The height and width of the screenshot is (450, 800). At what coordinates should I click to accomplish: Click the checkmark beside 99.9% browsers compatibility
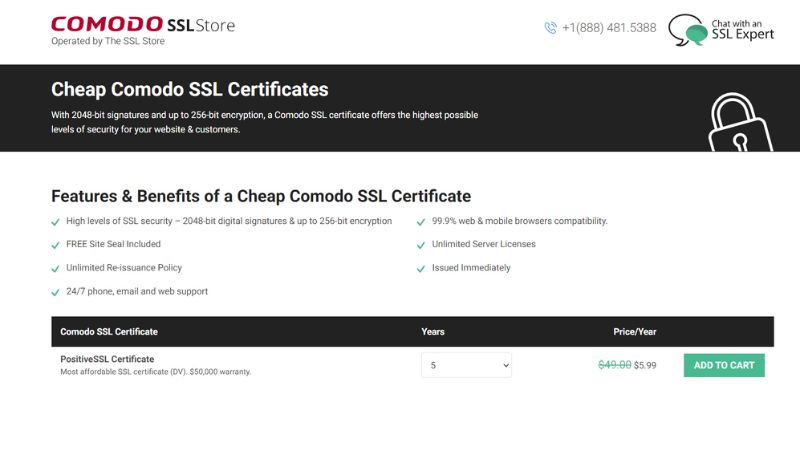click(420, 221)
